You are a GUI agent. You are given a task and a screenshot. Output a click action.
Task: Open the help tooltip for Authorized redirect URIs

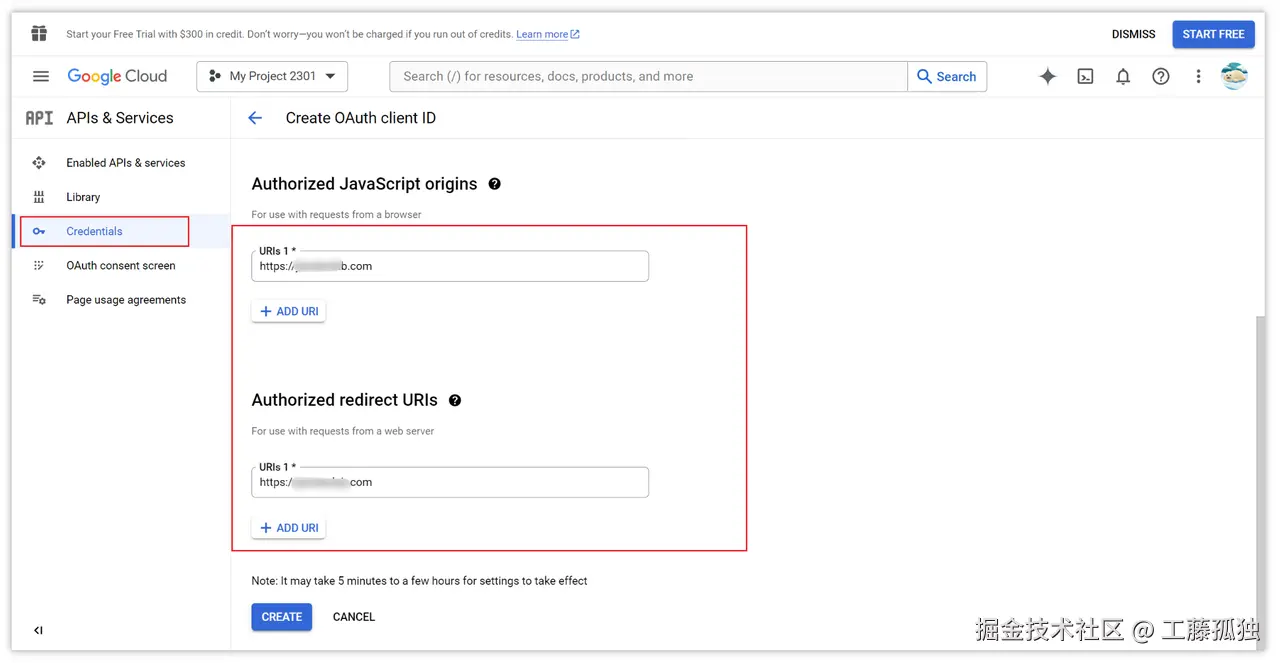pos(455,400)
